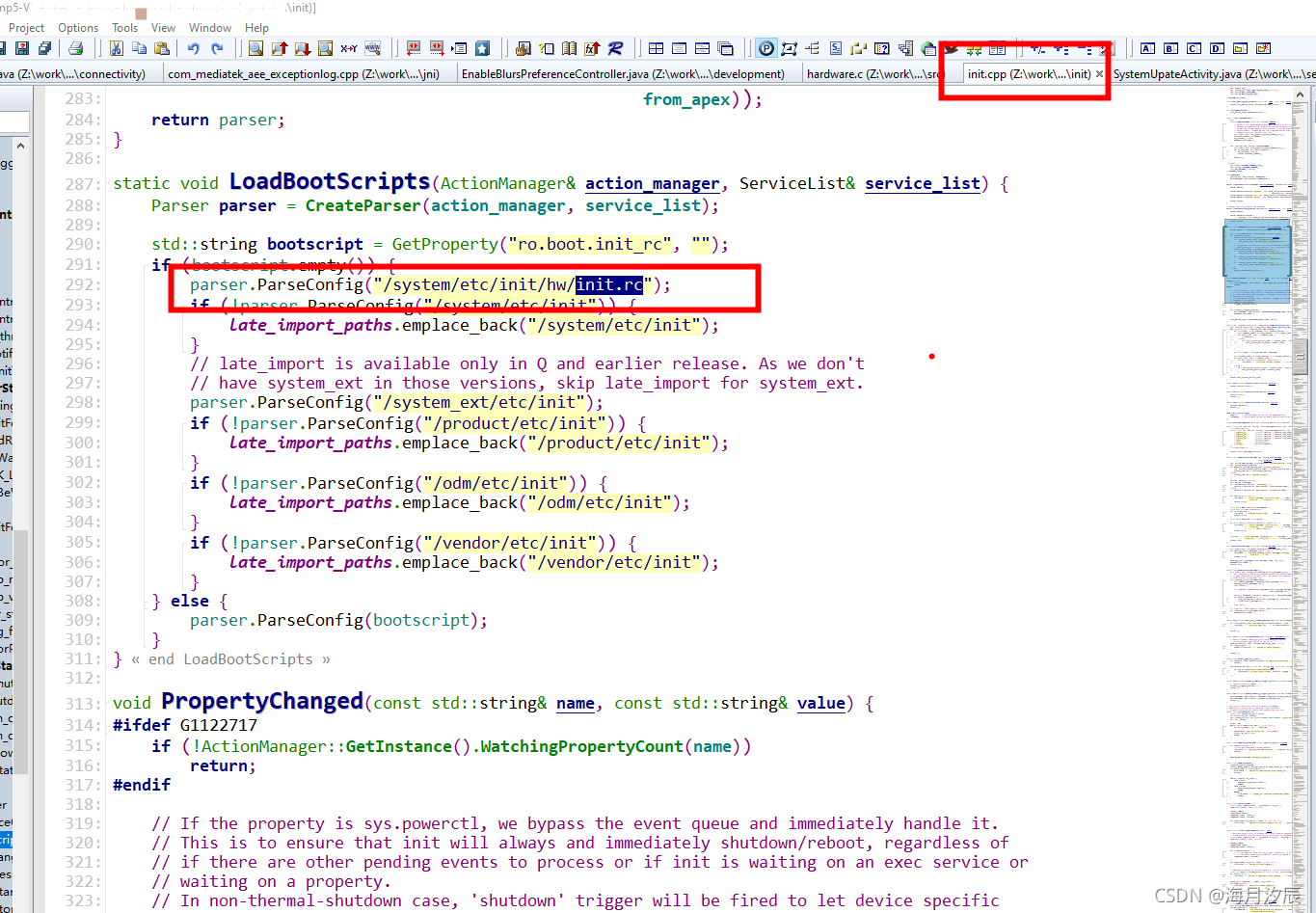Click the left panel scrollbar up arrow

(x=20, y=146)
